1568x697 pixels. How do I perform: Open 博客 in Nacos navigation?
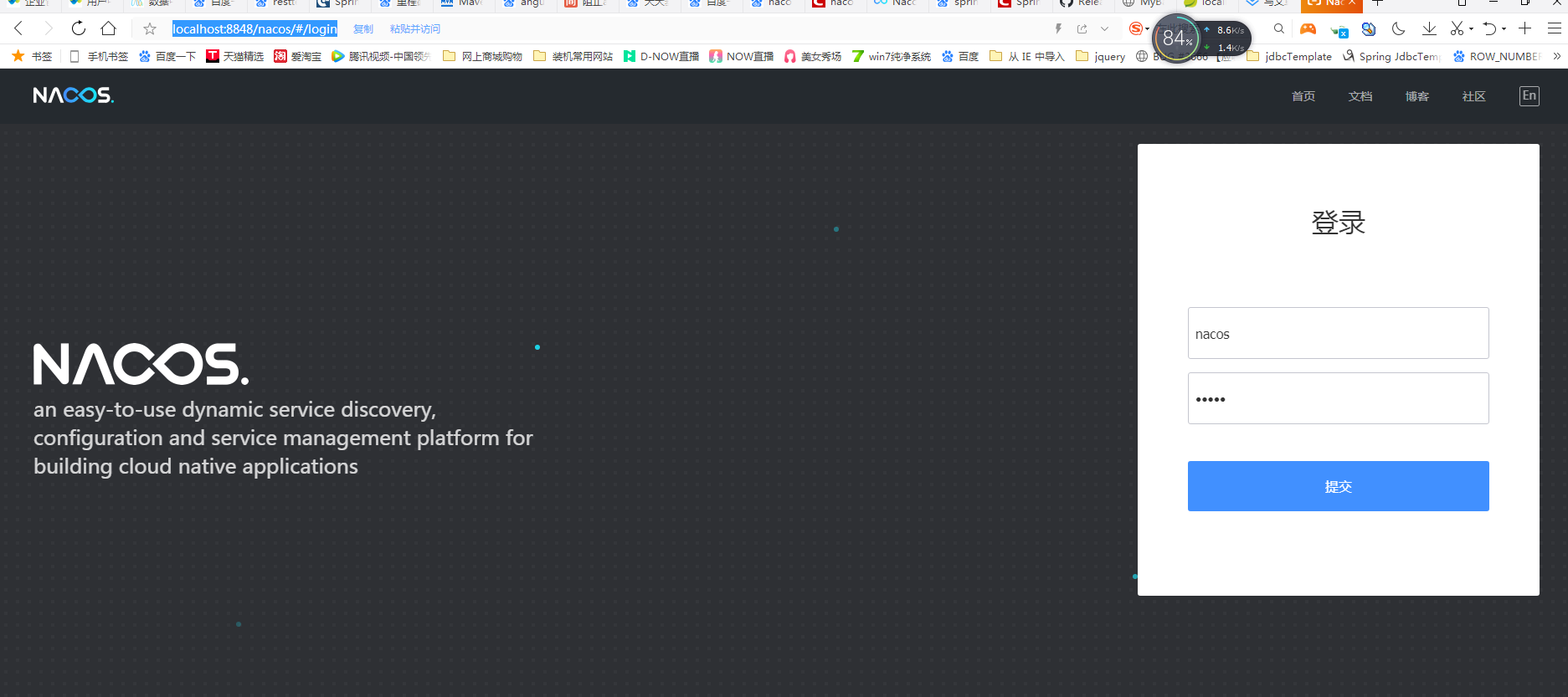pyautogui.click(x=1417, y=96)
